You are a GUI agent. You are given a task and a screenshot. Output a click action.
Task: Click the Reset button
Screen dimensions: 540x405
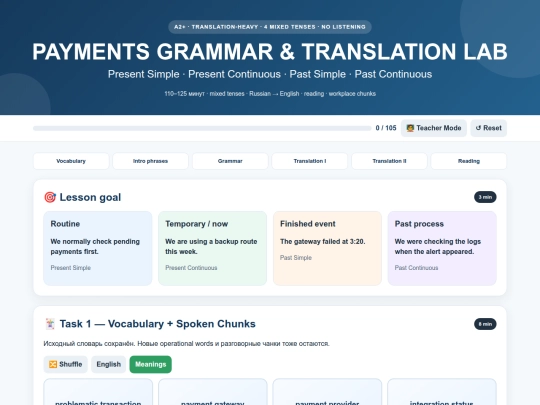click(488, 128)
